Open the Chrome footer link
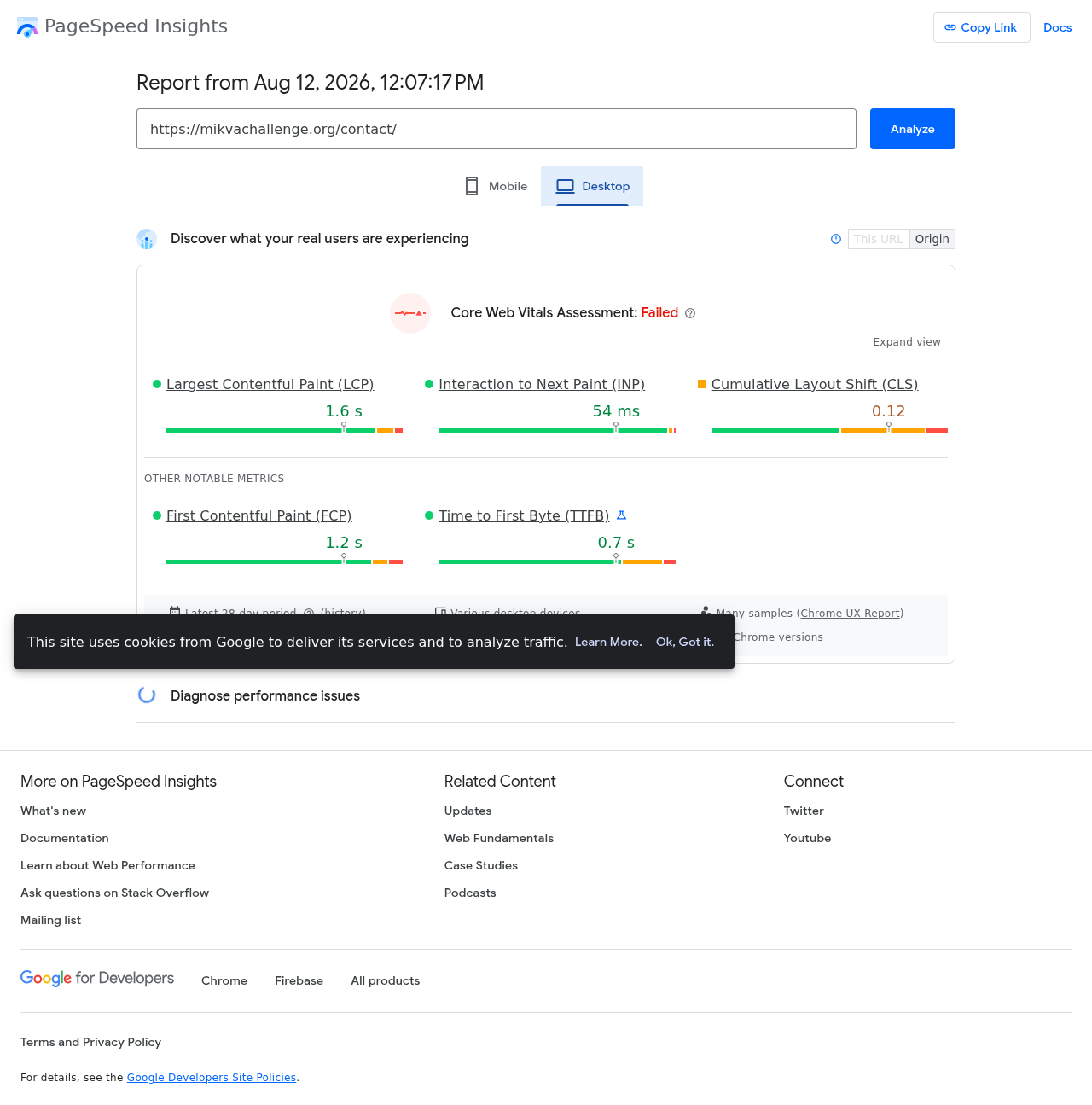The width and height of the screenshot is (1092, 1105). click(x=224, y=981)
